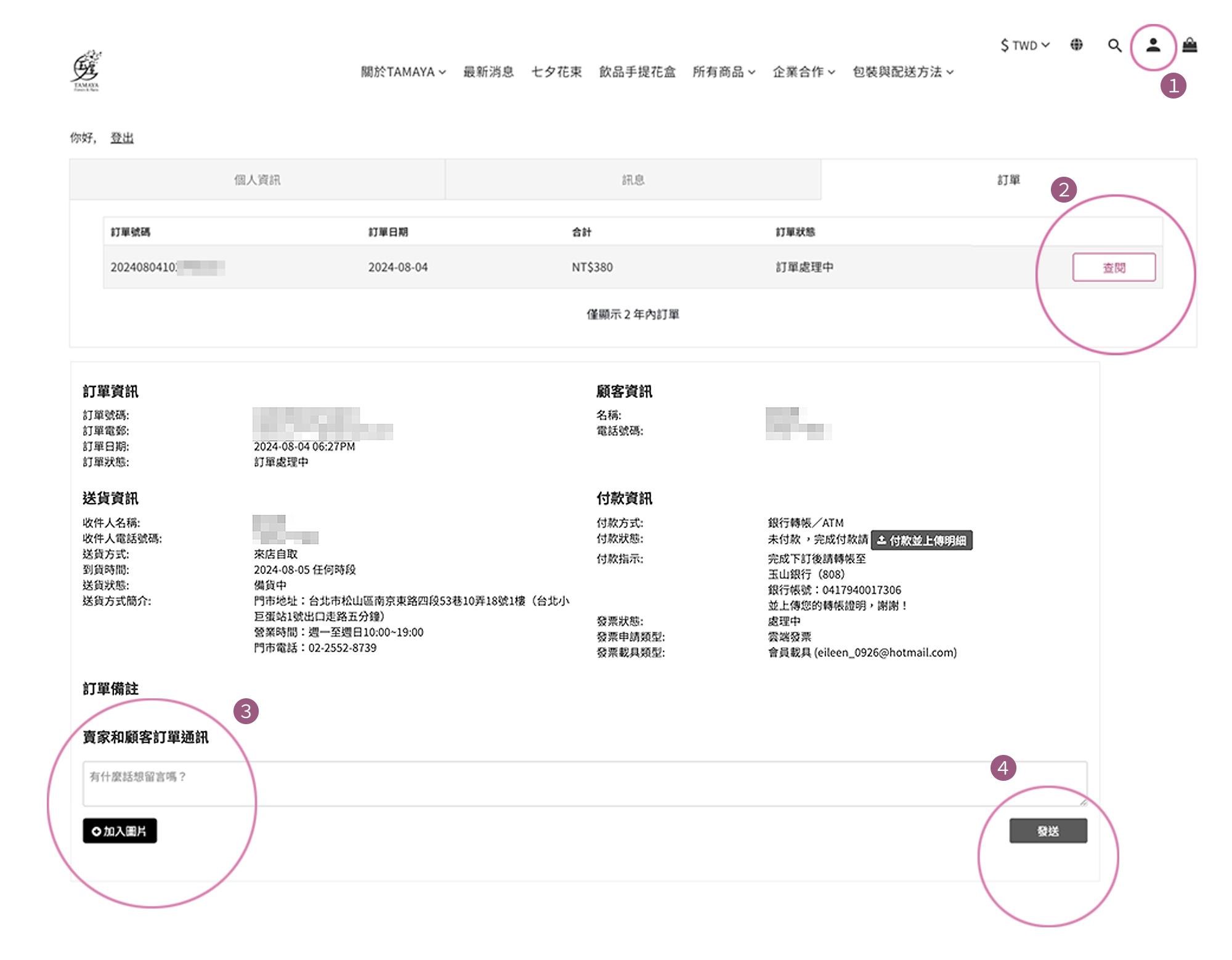
Task: Open the 七夕花束 menu item
Action: click(556, 72)
